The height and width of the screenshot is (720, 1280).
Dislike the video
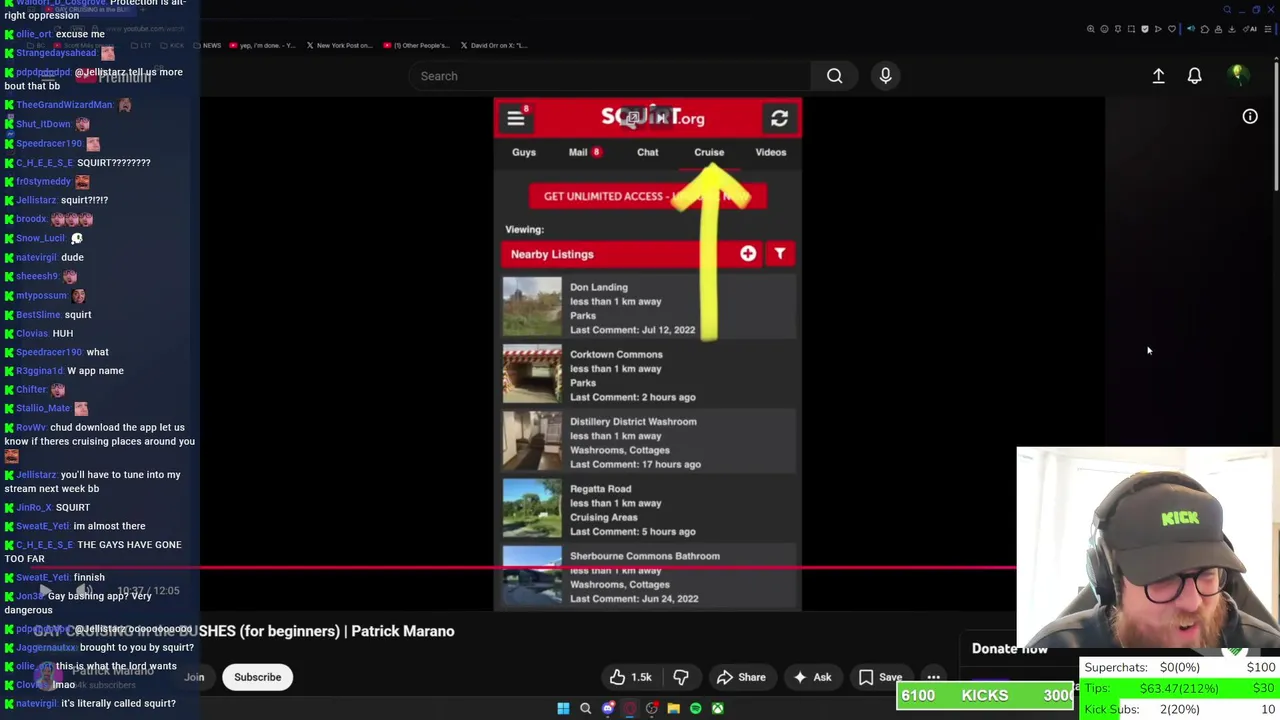point(681,677)
